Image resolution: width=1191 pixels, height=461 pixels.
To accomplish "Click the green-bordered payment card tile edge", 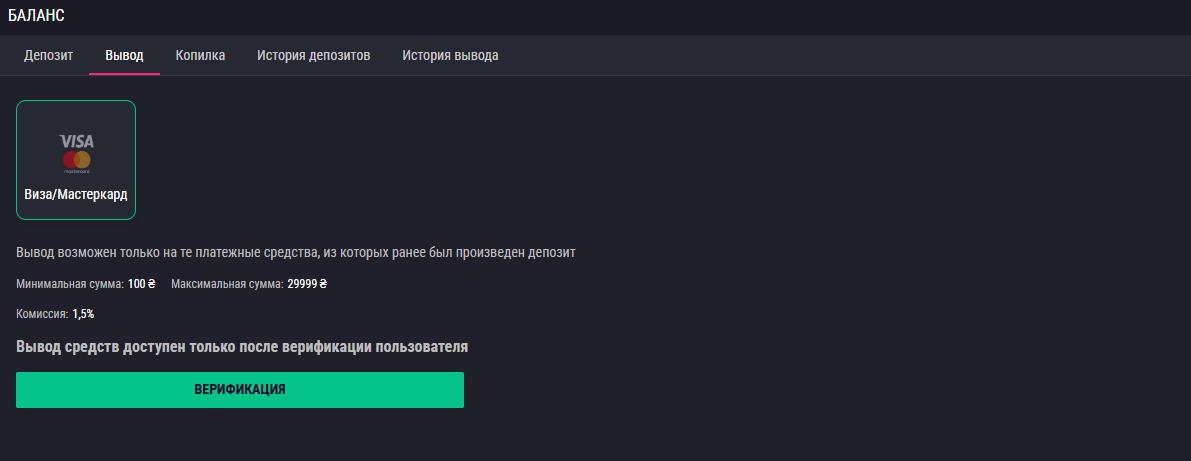I will click(17, 160).
